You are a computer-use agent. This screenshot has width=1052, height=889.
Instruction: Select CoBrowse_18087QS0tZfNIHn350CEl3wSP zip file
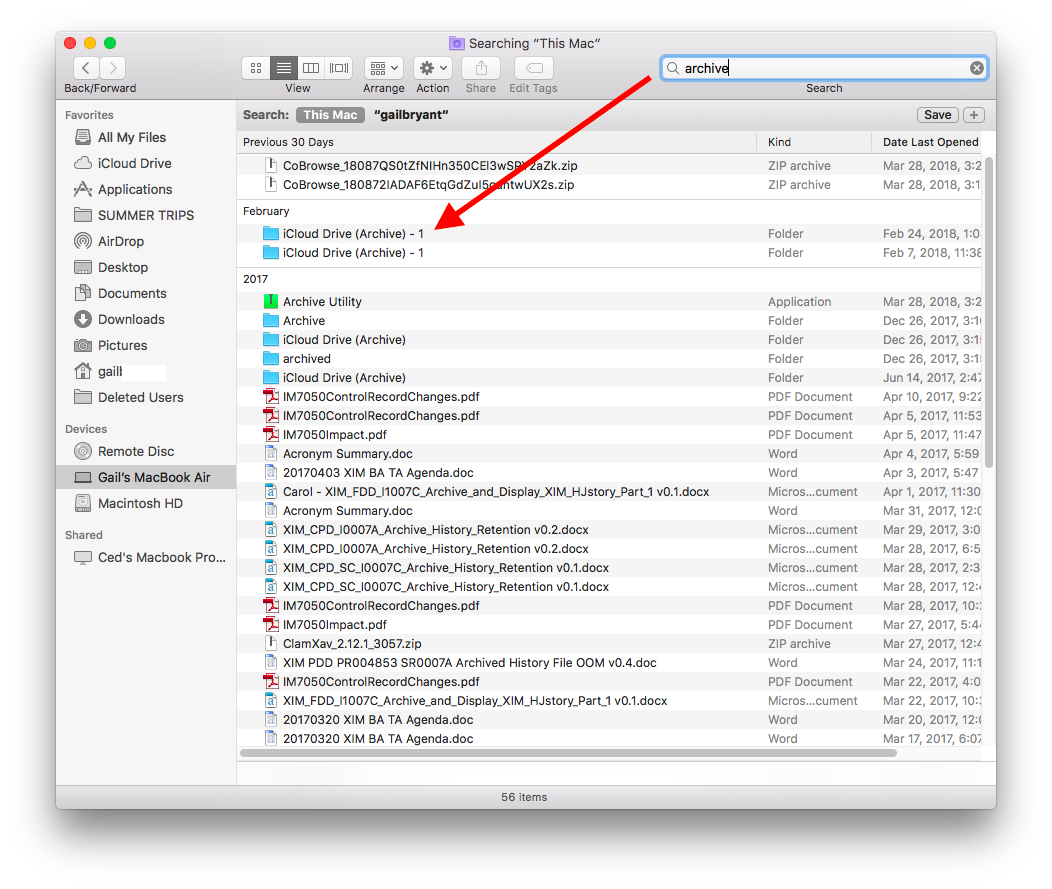(609, 166)
